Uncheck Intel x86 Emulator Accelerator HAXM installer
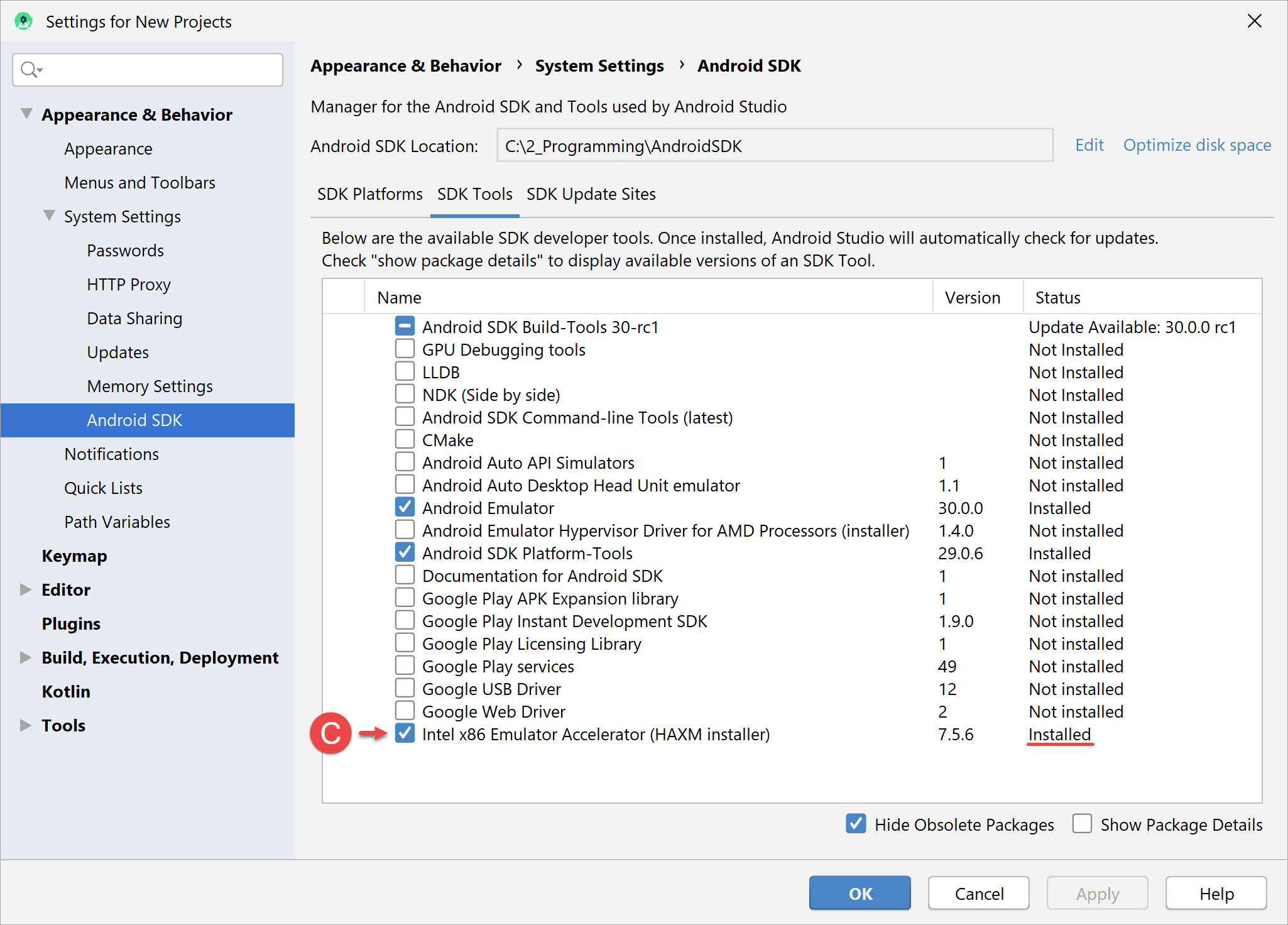This screenshot has width=1288, height=925. point(405,733)
